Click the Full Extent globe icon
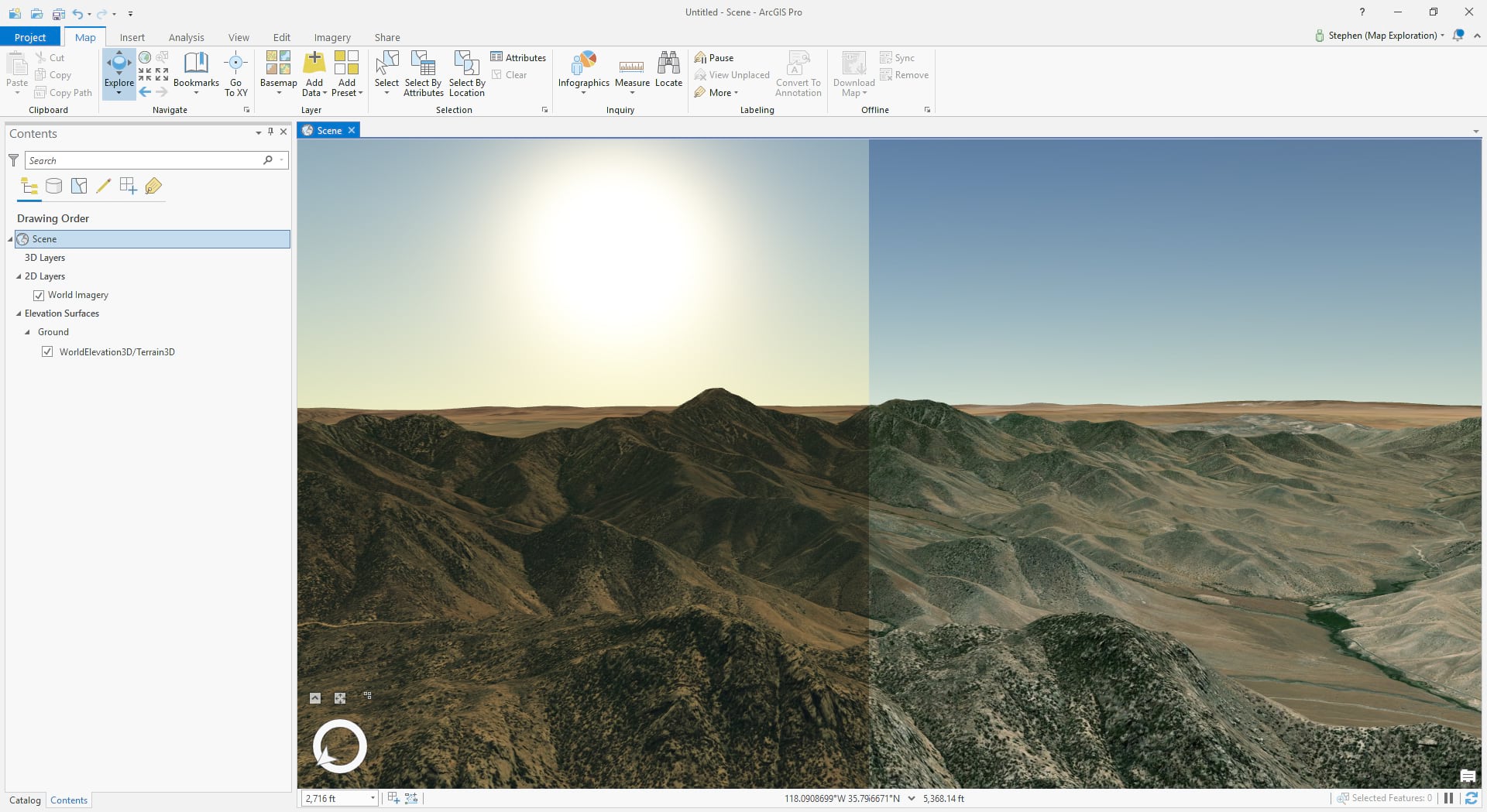The height and width of the screenshot is (812, 1487). 145,57
